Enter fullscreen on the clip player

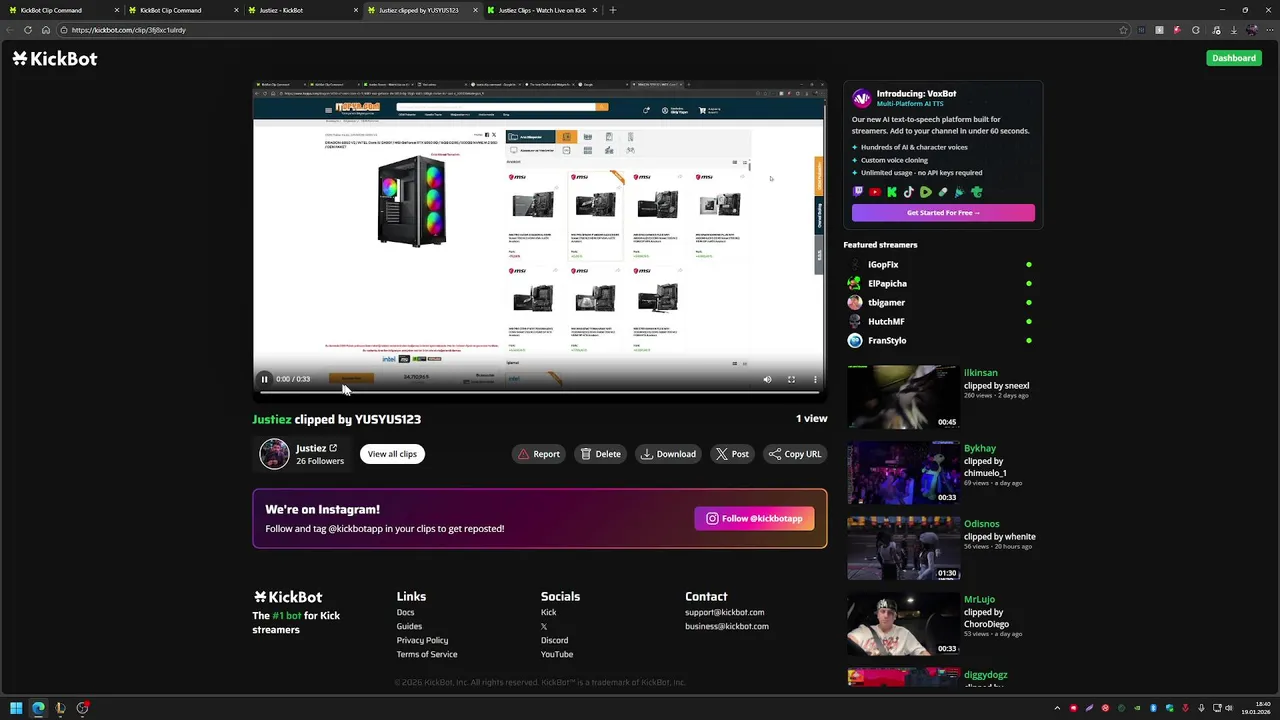[x=791, y=379]
